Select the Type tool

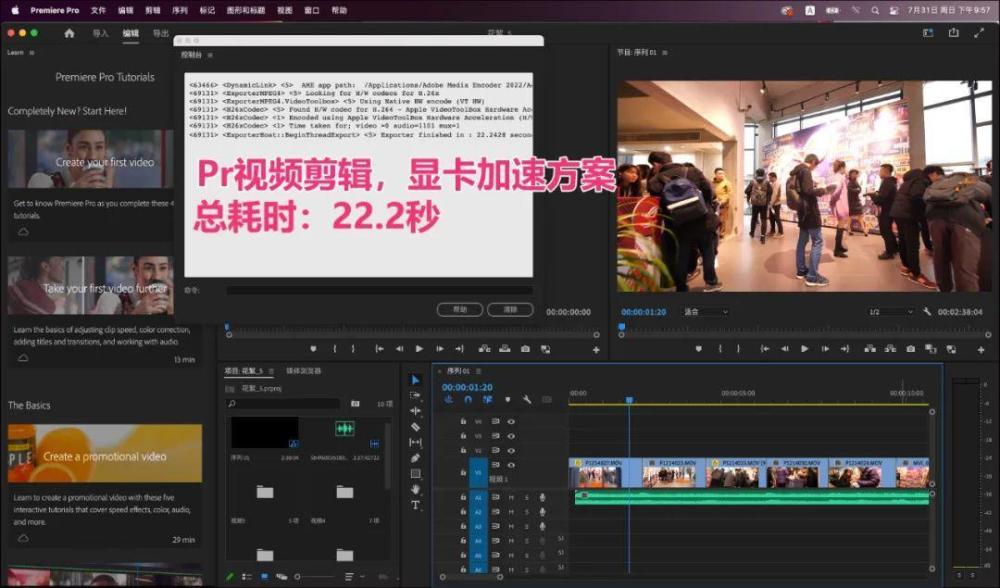pos(416,505)
